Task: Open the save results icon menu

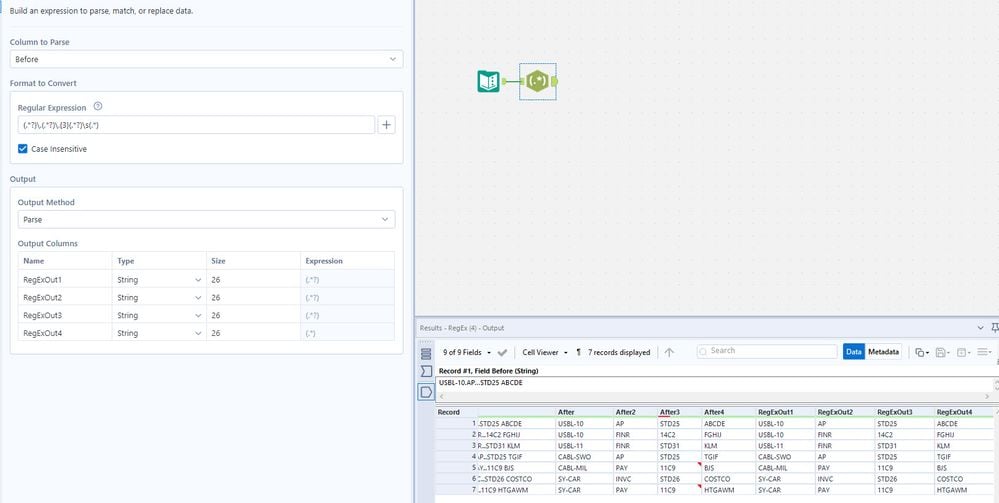Action: [942, 352]
